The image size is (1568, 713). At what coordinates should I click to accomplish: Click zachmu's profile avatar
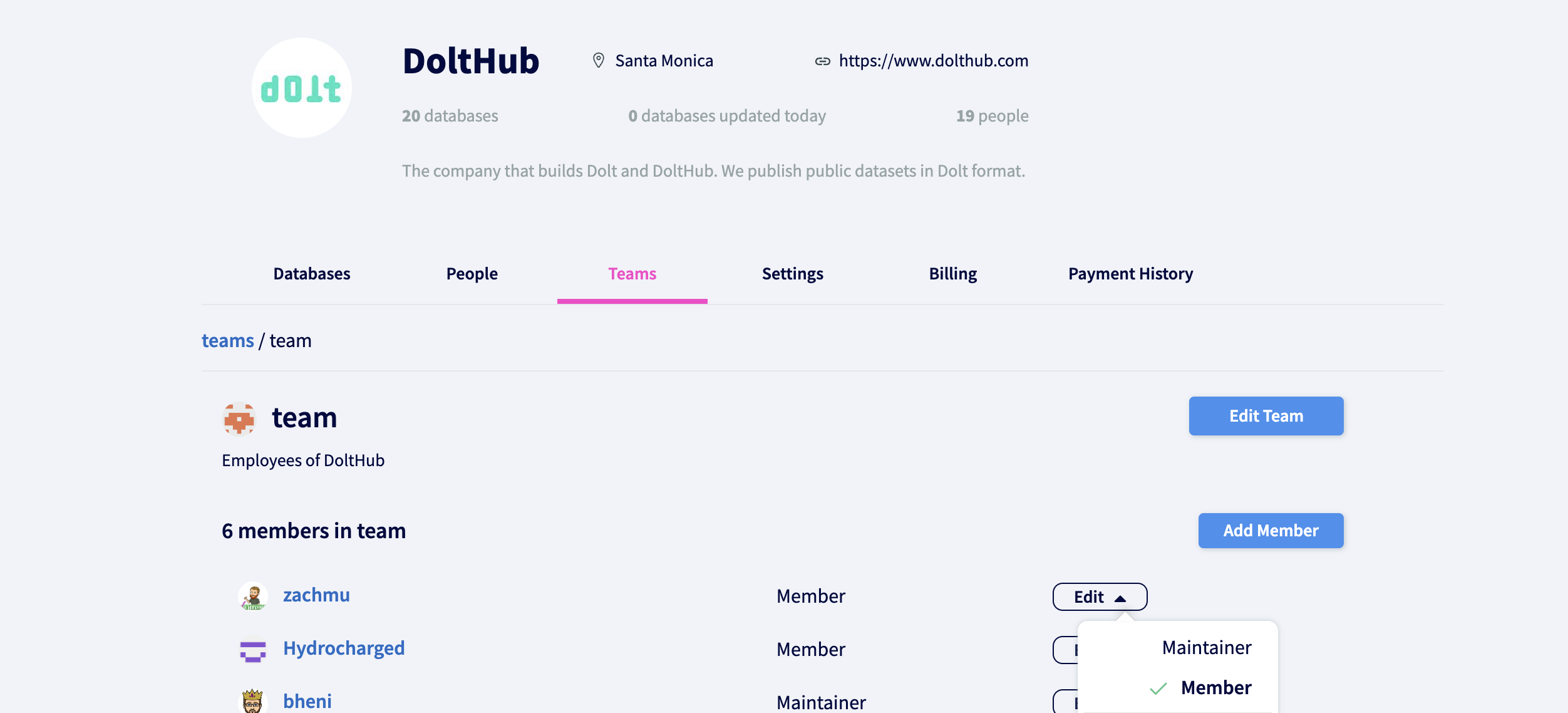(254, 596)
